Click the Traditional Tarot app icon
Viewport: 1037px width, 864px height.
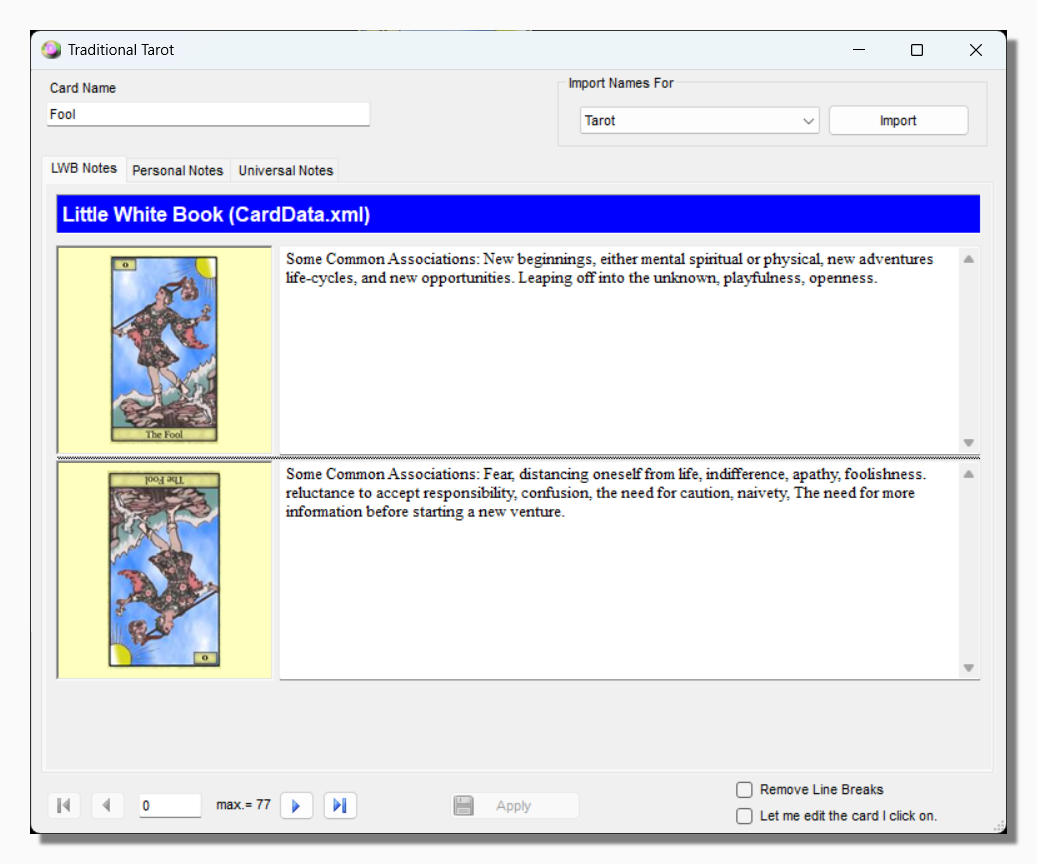tap(51, 50)
